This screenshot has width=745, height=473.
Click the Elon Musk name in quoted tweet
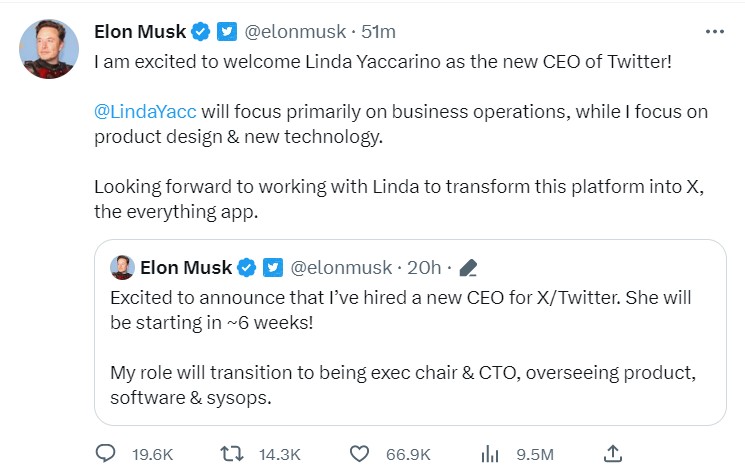pyautogui.click(x=186, y=267)
